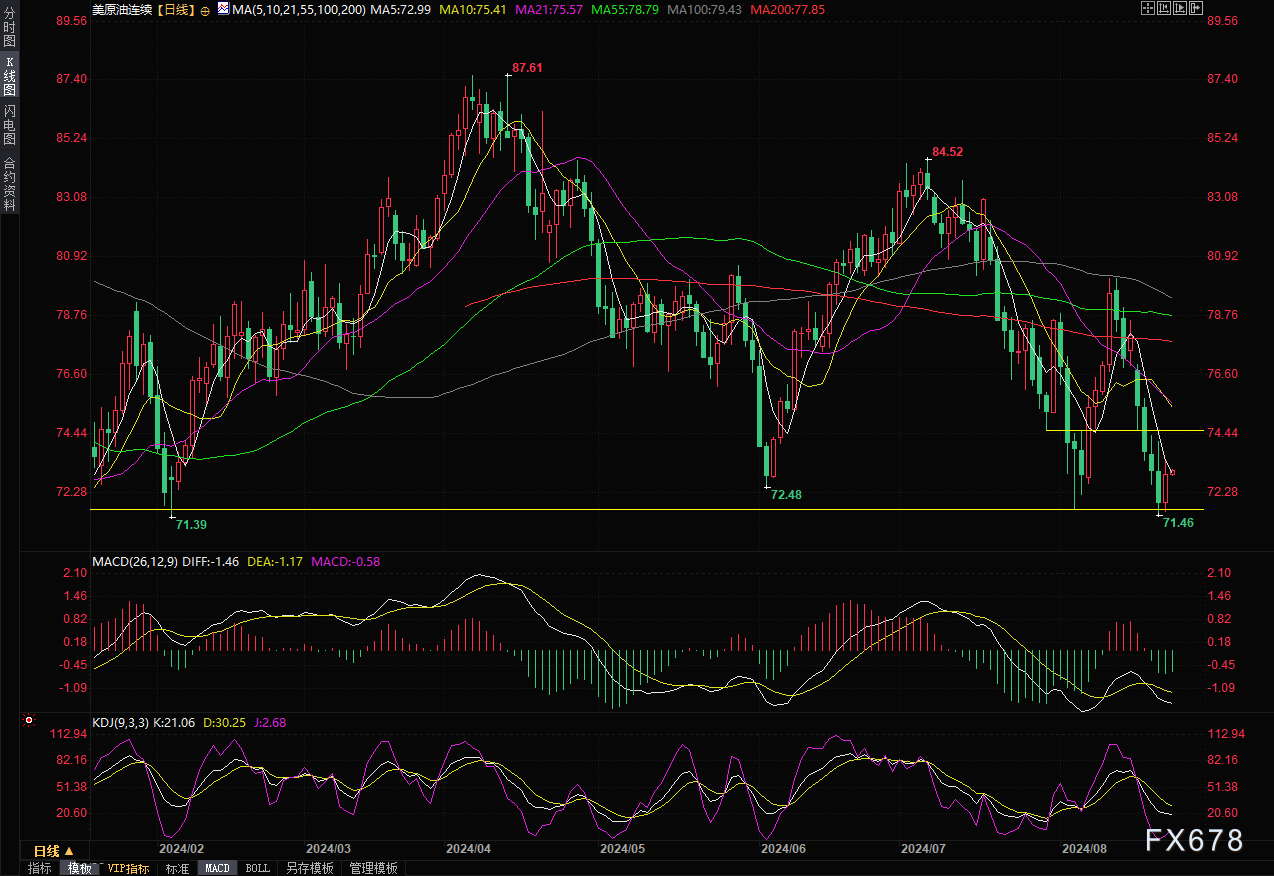This screenshot has height=876, width=1274.
Task: Open the 合约资料 contract info tab
Action: tap(9, 184)
